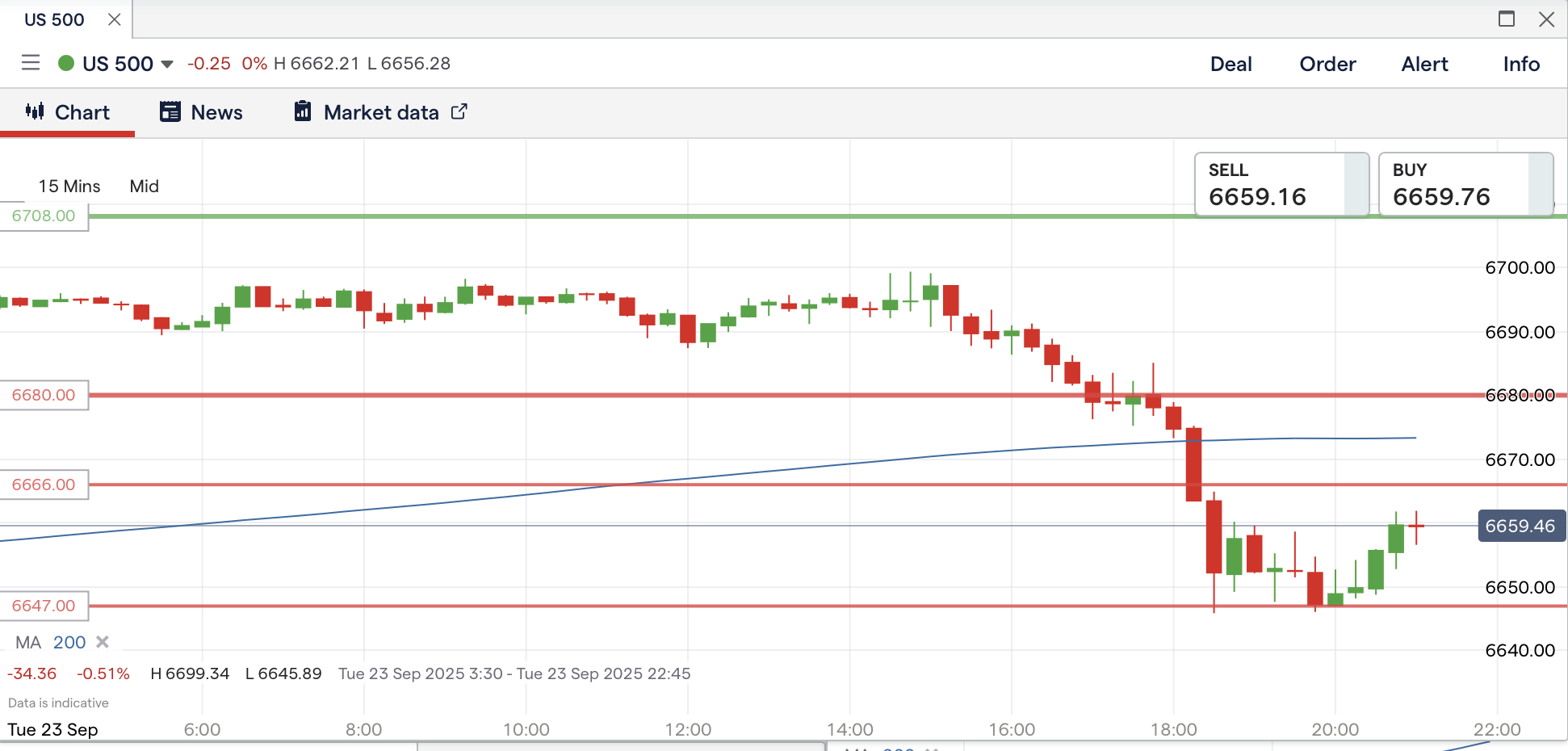Change the 15 Mins timeframe
The width and height of the screenshot is (1568, 751).
69,187
